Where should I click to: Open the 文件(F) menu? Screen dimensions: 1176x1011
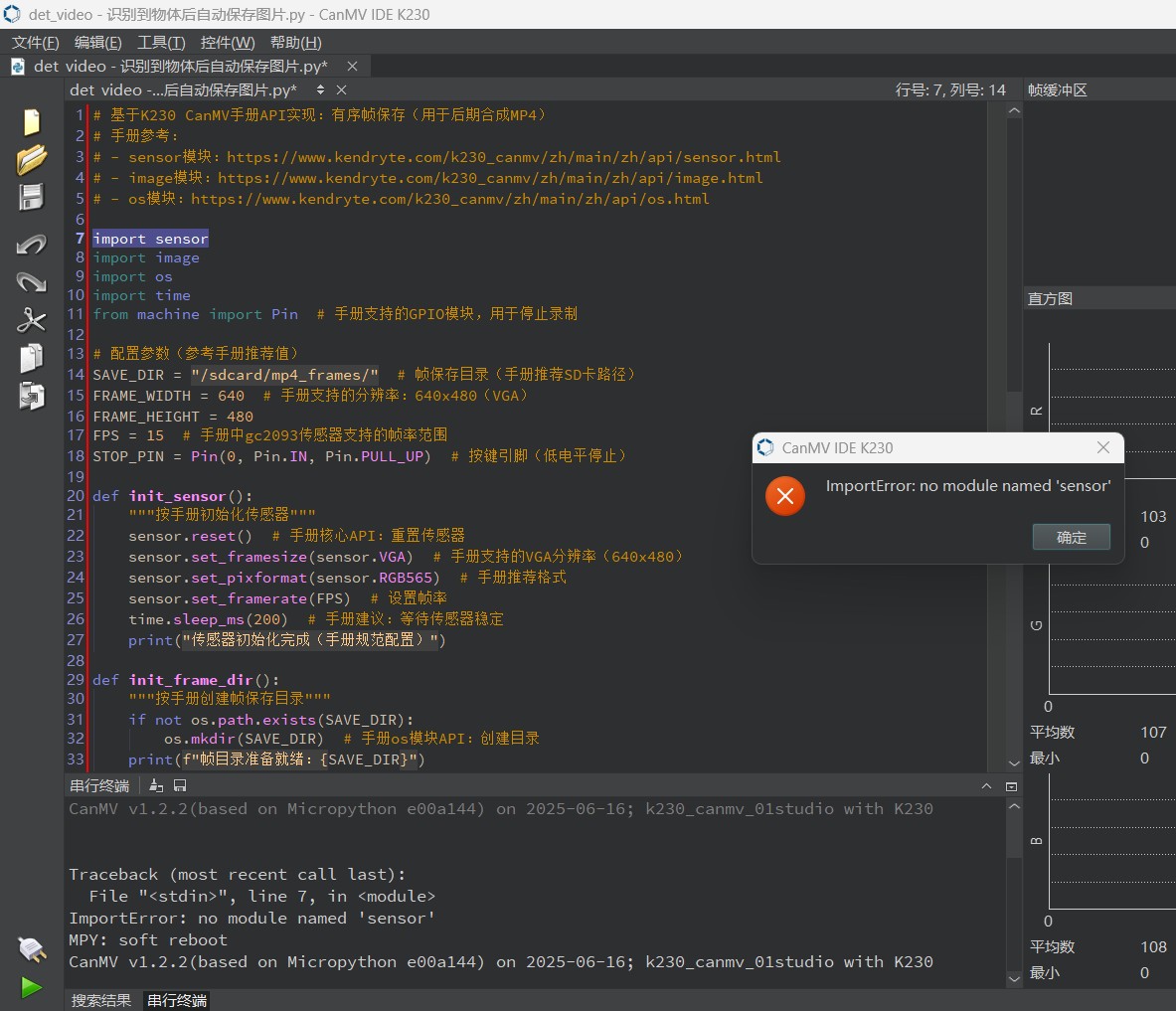coord(35,42)
